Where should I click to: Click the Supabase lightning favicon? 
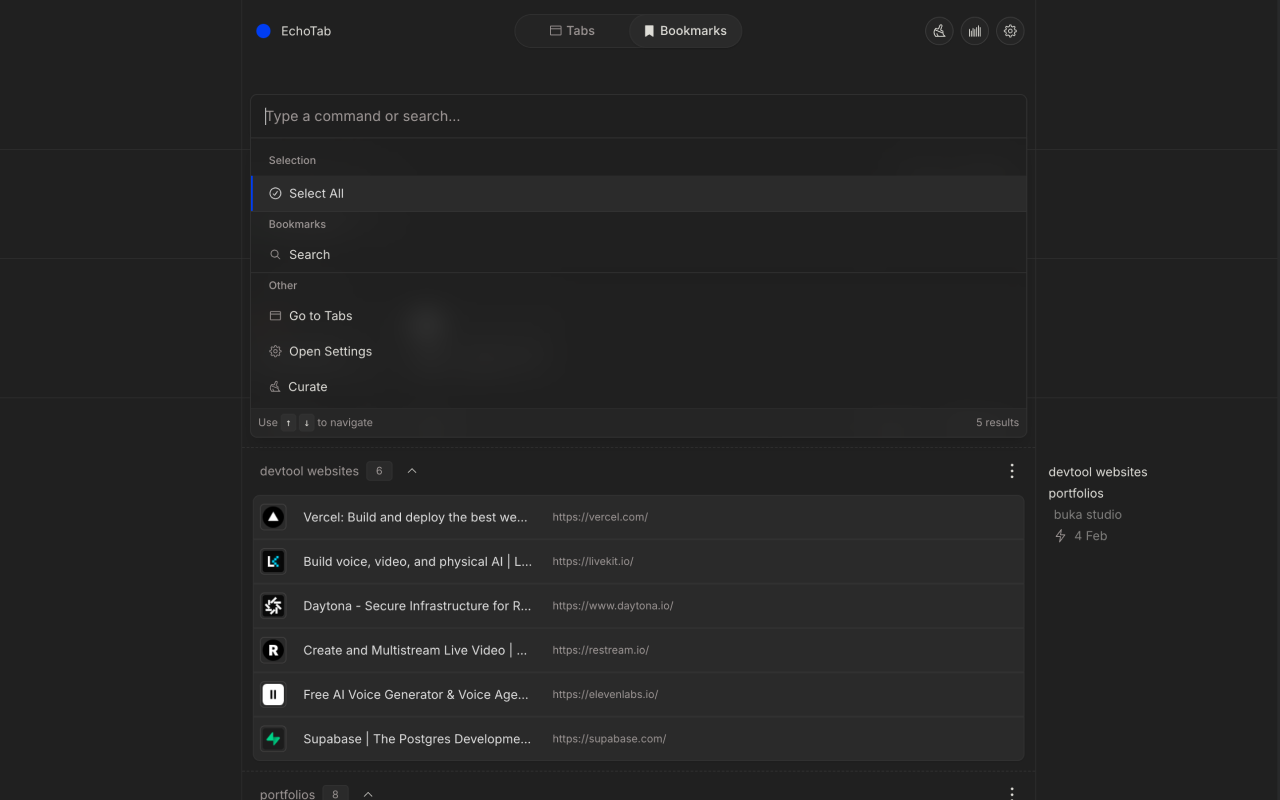[x=273, y=738]
